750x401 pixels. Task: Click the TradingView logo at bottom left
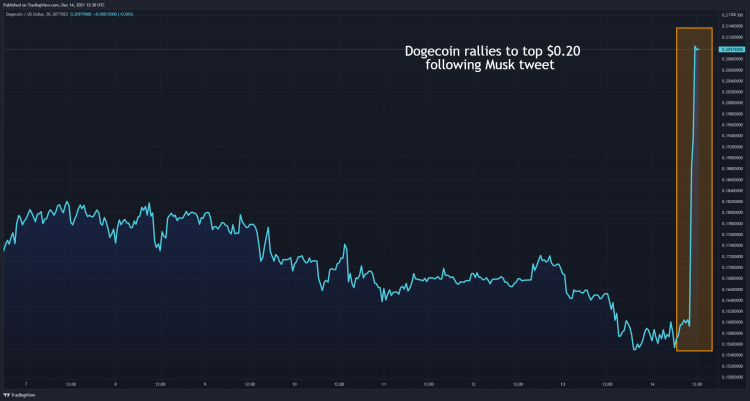tap(19, 395)
